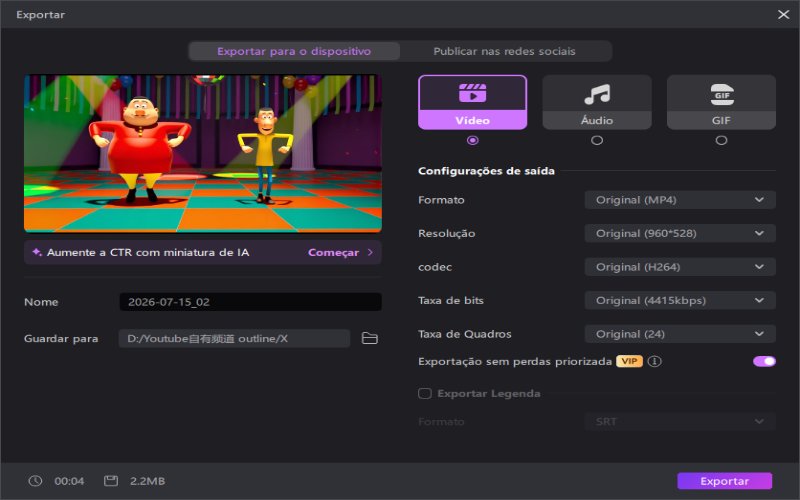
Task: Select the radio button under GIF
Action: [721, 140]
